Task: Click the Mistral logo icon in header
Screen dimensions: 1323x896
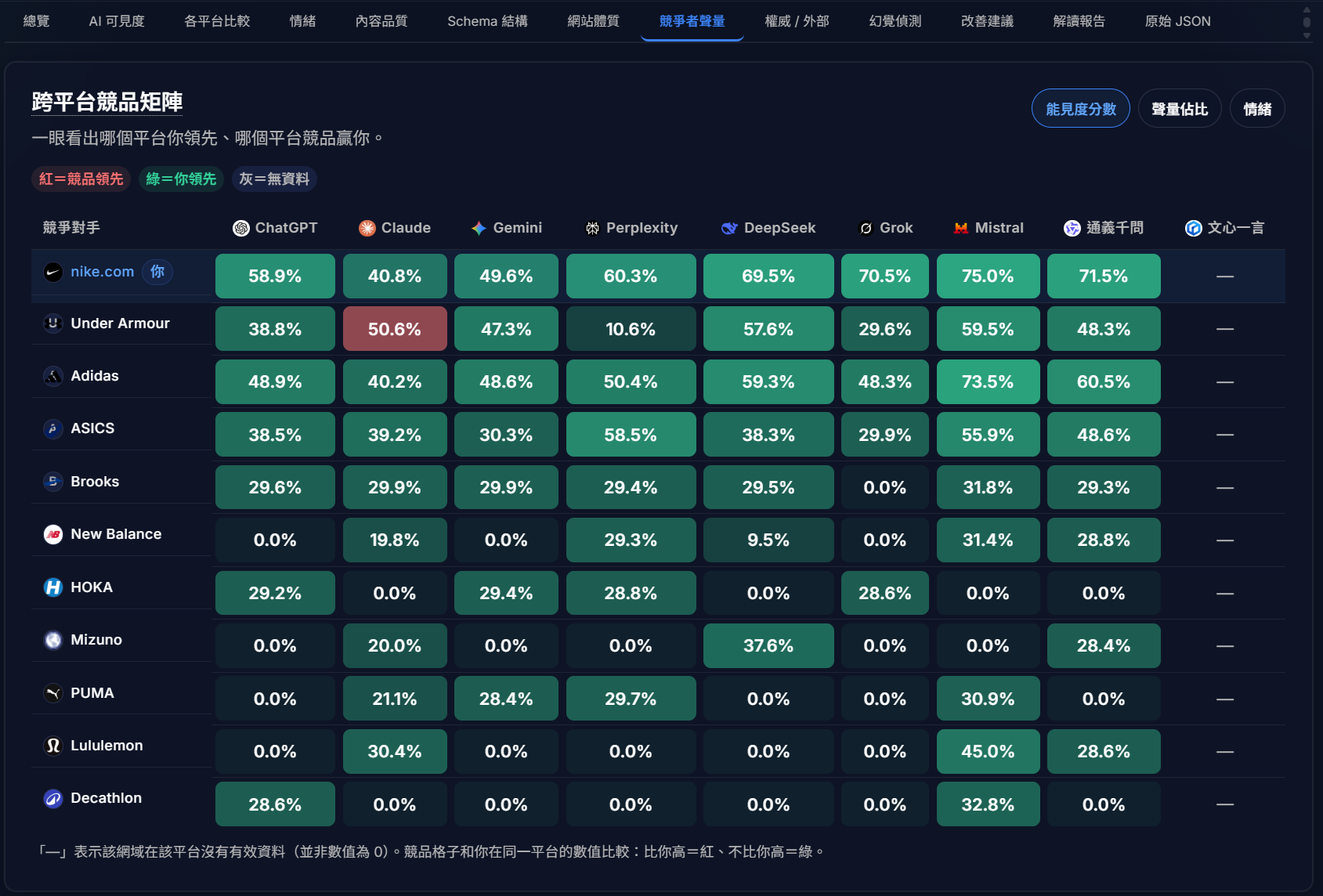Action: (961, 228)
